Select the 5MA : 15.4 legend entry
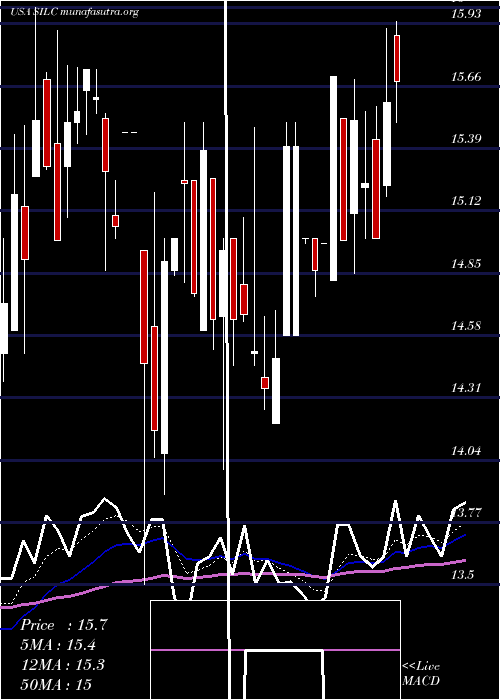 click(x=58, y=645)
